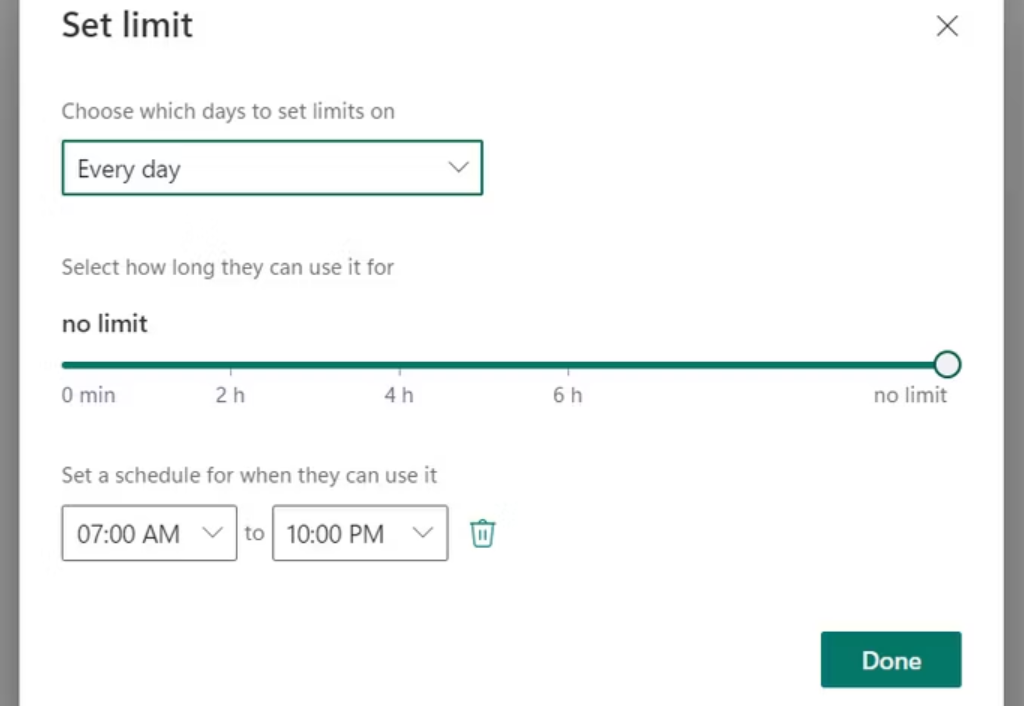Click the "4 h" slider label
The width and height of the screenshot is (1024, 706).
tap(399, 395)
